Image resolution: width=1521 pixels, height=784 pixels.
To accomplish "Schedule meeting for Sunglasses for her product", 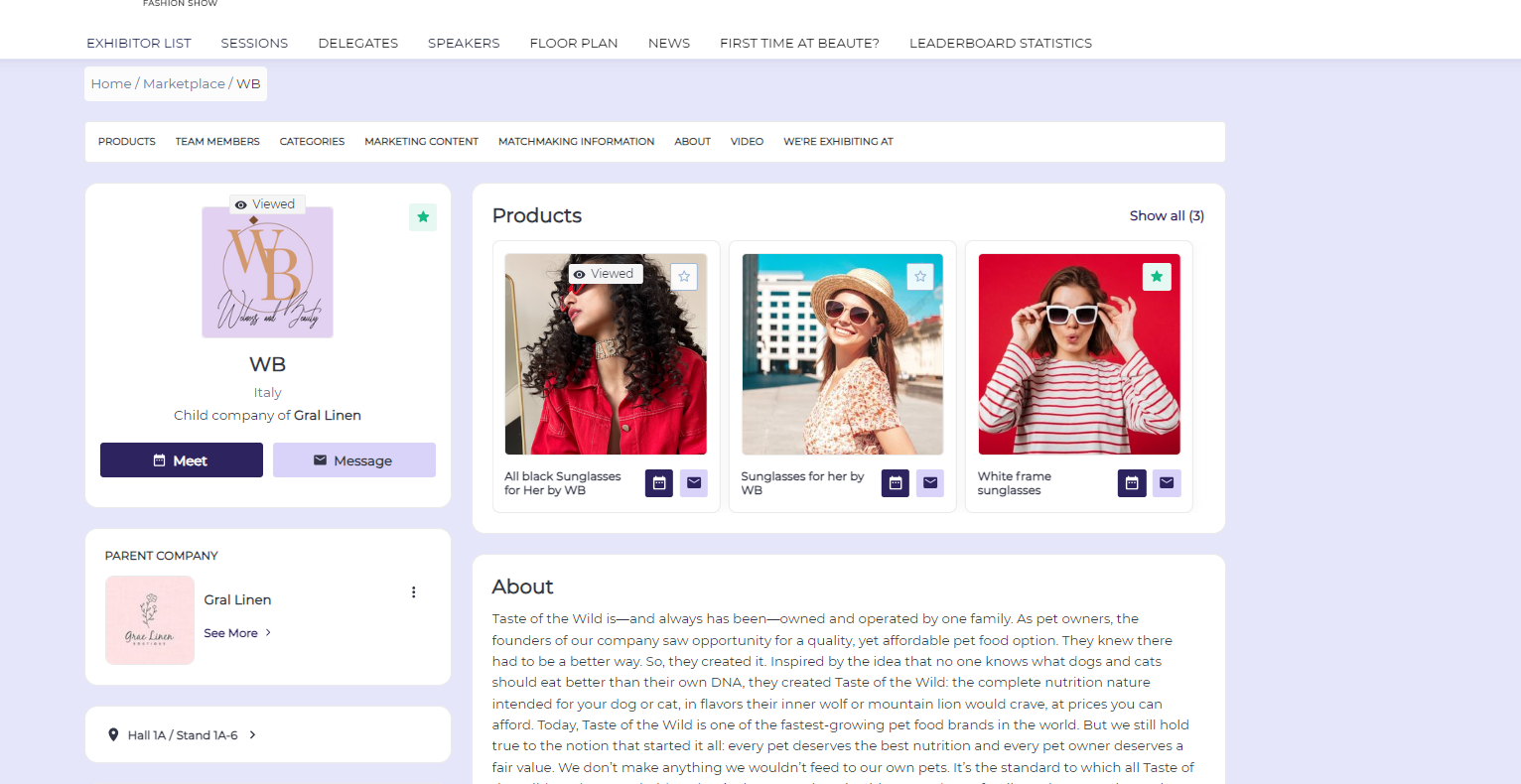I will pos(895,483).
